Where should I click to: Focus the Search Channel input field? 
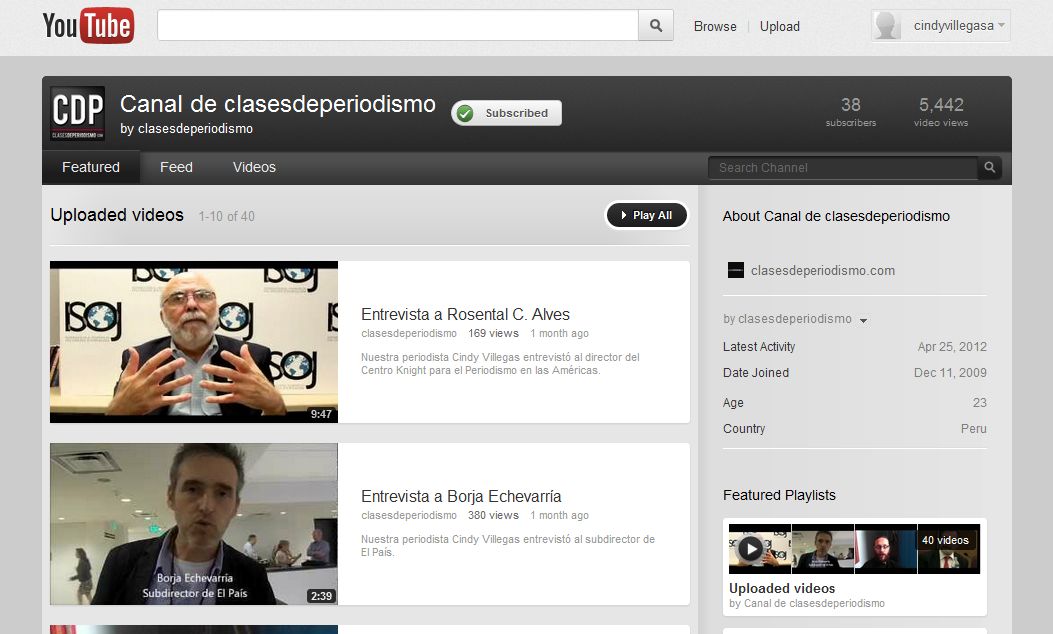842,168
